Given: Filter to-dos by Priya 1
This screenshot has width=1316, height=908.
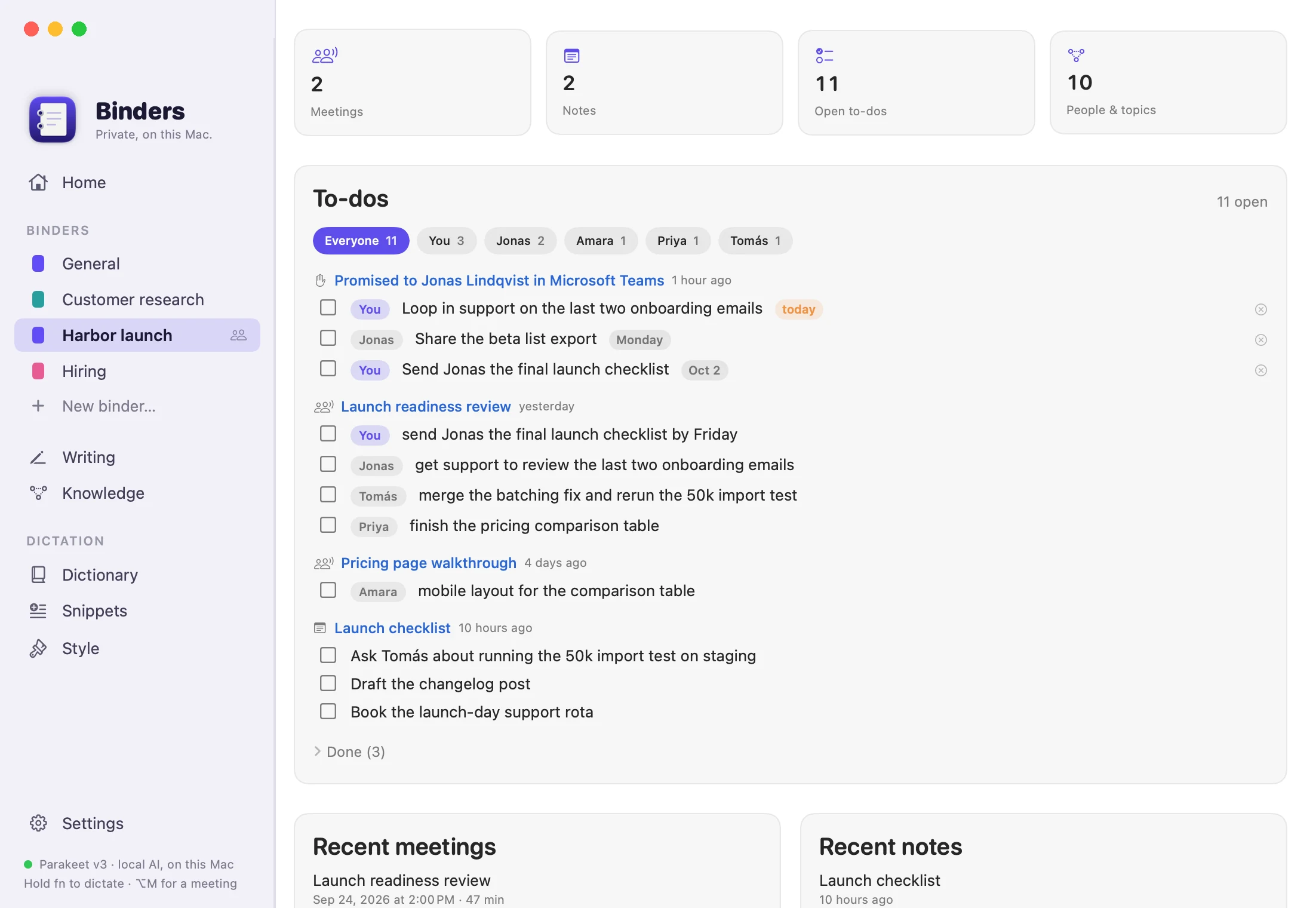Looking at the screenshot, I should click(678, 241).
